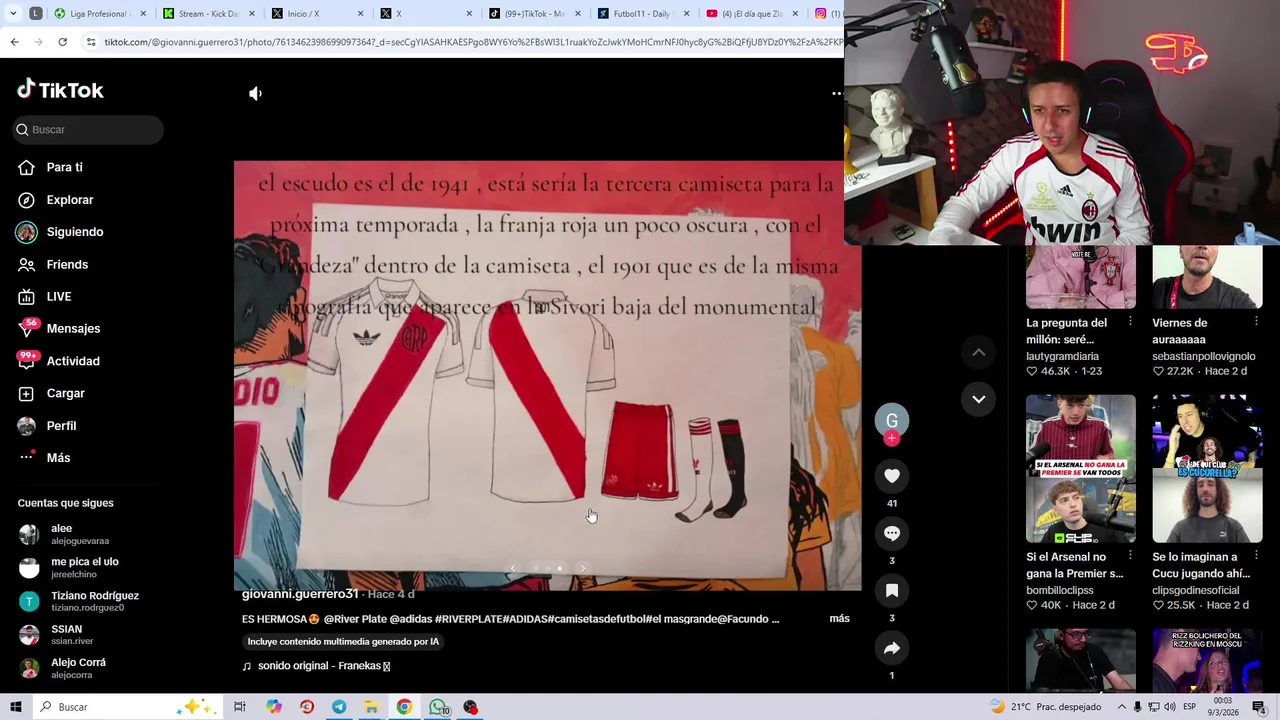Open Si el Arsenal no gana video thumbnail
Image resolution: width=1280 pixels, height=720 pixels.
coord(1080,468)
